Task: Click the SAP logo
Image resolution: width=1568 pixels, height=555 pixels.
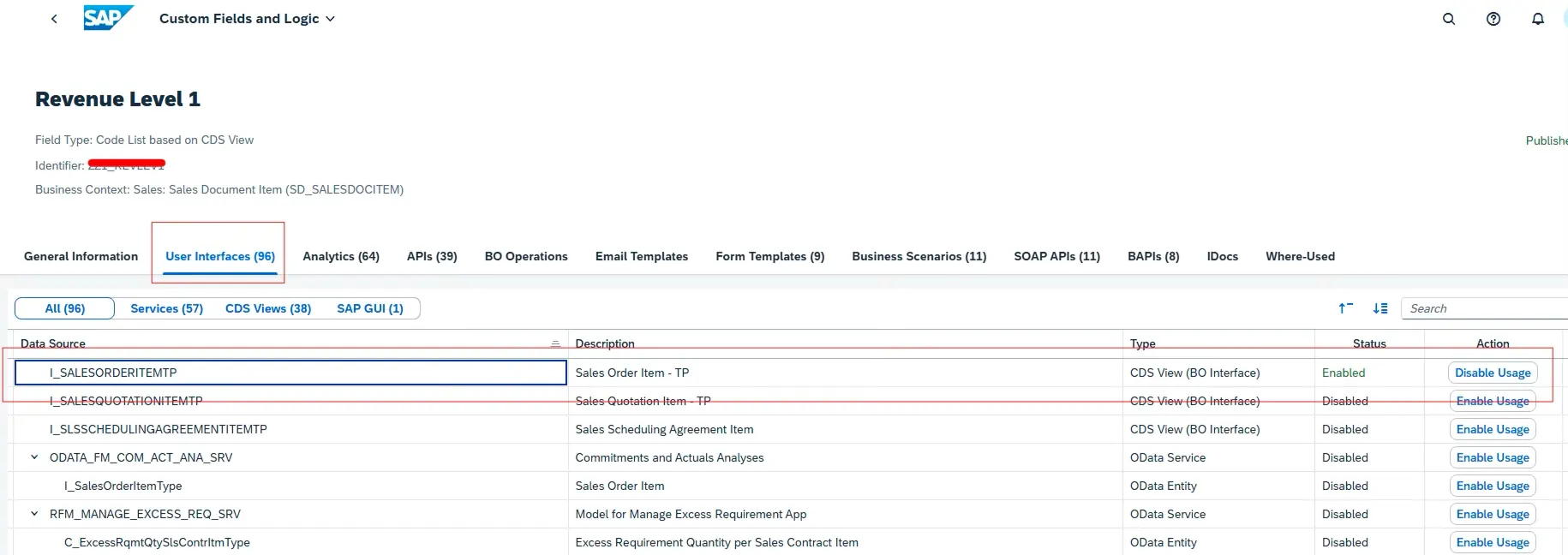Action: 108,18
